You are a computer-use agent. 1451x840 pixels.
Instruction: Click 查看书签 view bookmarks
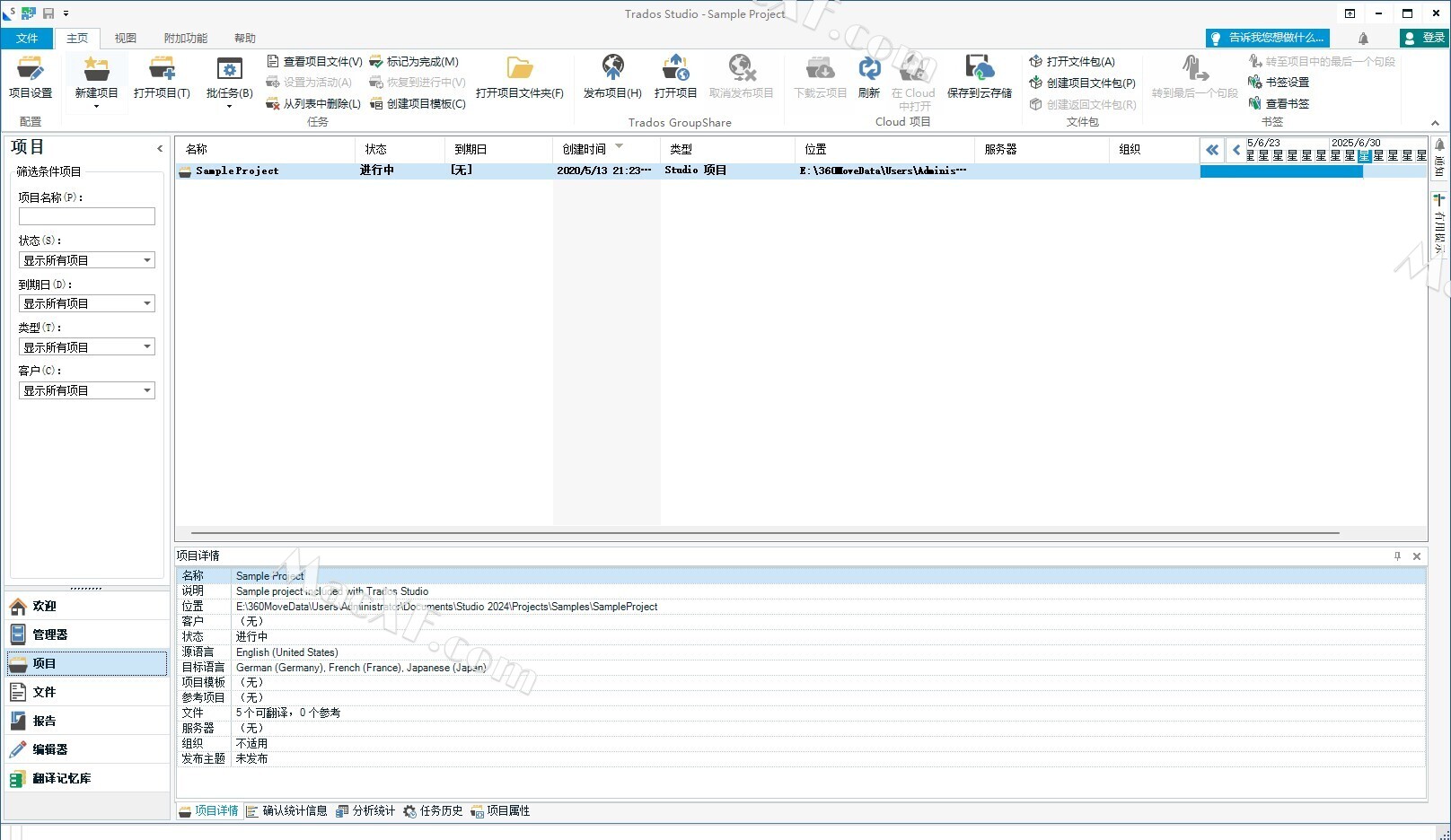pyautogui.click(x=1279, y=104)
